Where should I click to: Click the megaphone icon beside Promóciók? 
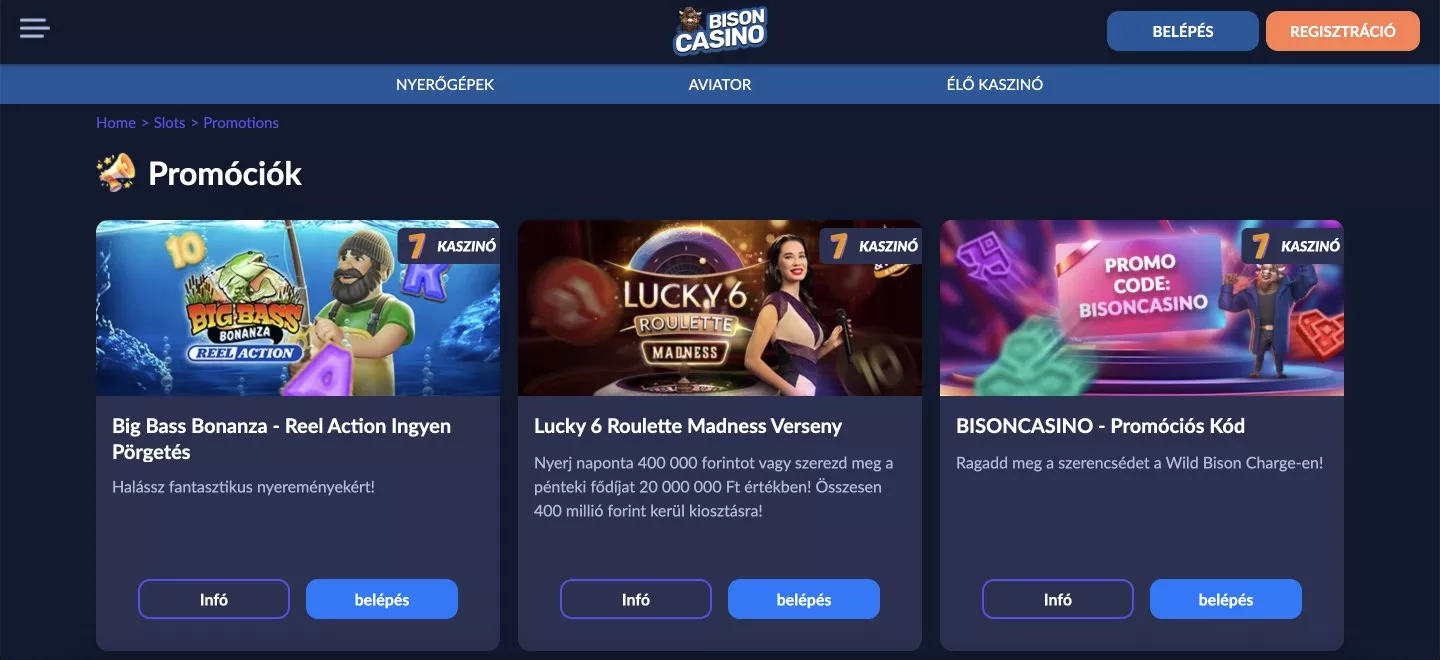click(x=116, y=173)
